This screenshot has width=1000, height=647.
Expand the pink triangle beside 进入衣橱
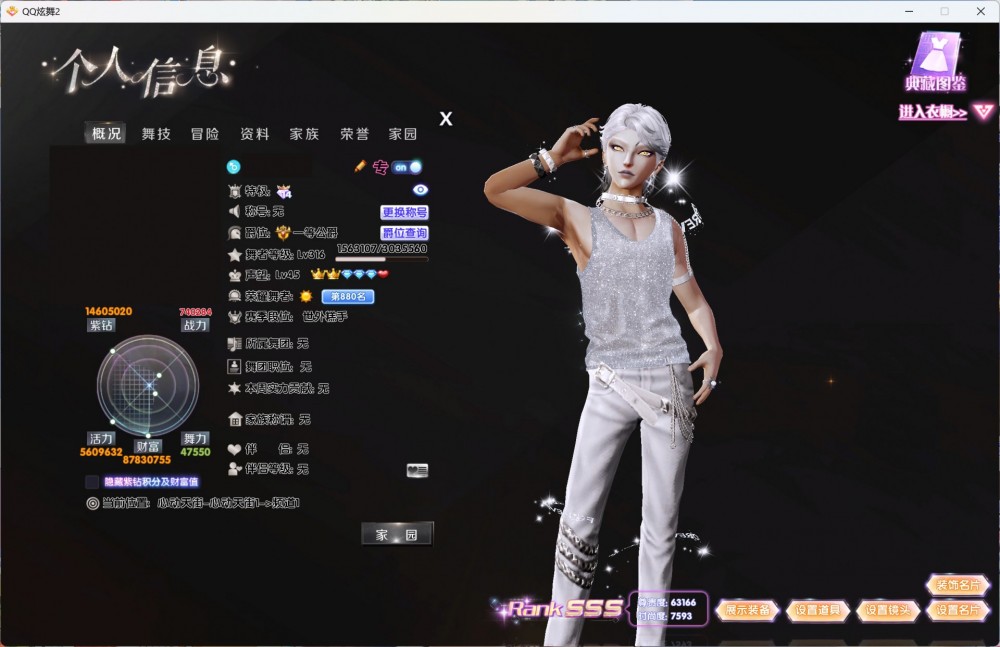pos(983,112)
